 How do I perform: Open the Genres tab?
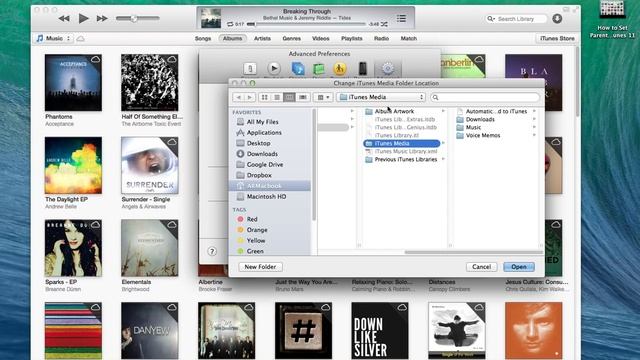click(291, 38)
